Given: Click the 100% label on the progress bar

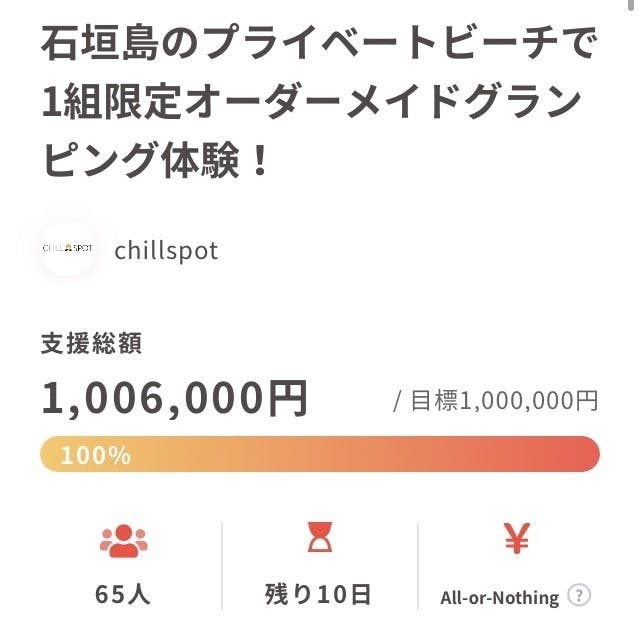Looking at the screenshot, I should point(95,455).
